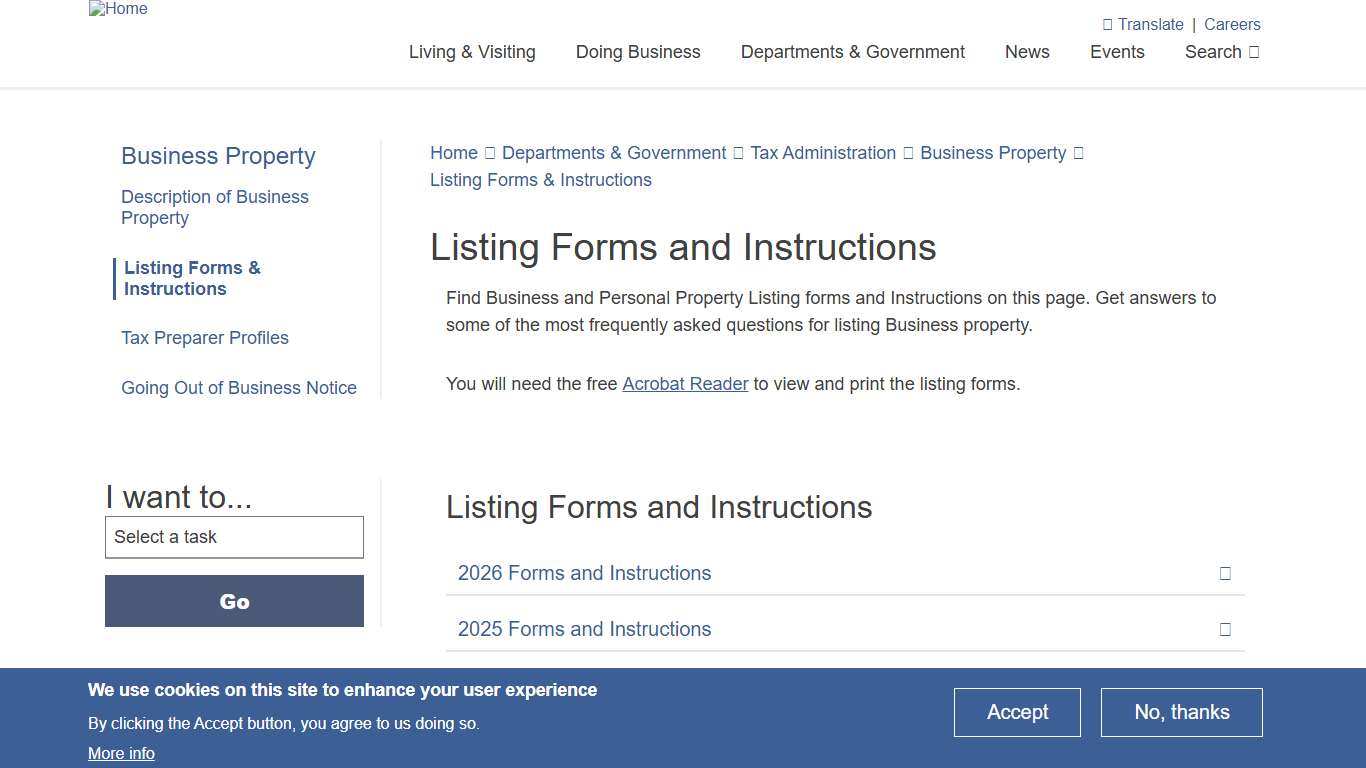Viewport: 1366px width, 768px height.
Task: Click the expand icon beside 2026 Forms
Action: click(x=1225, y=573)
